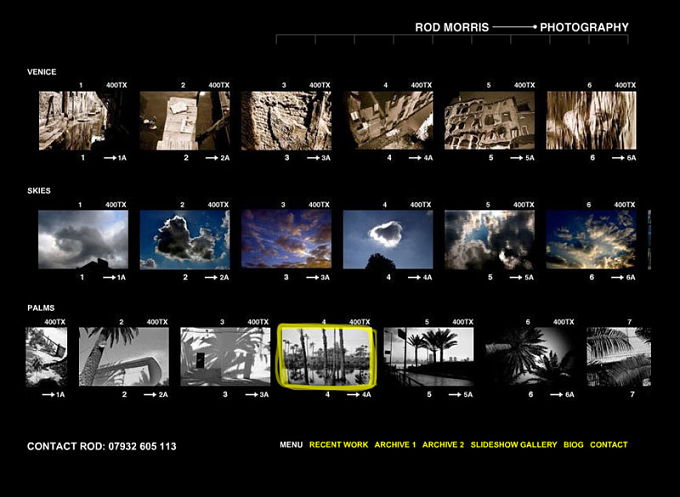Click the 6A arrow under Palms photo 6
The image size is (680, 497).
point(562,395)
